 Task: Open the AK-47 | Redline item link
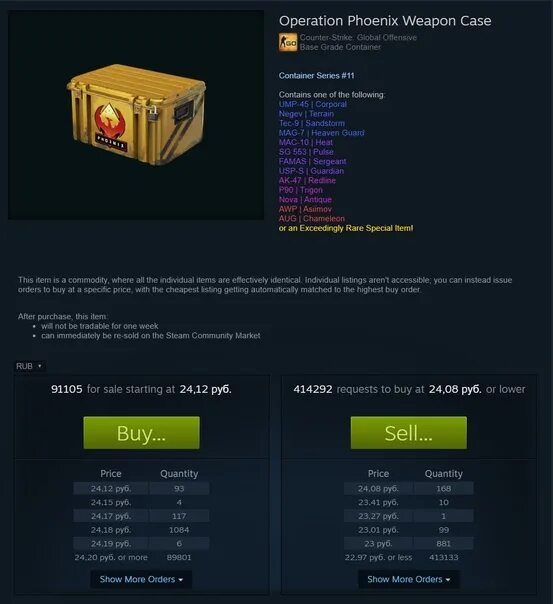pyautogui.click(x=307, y=181)
